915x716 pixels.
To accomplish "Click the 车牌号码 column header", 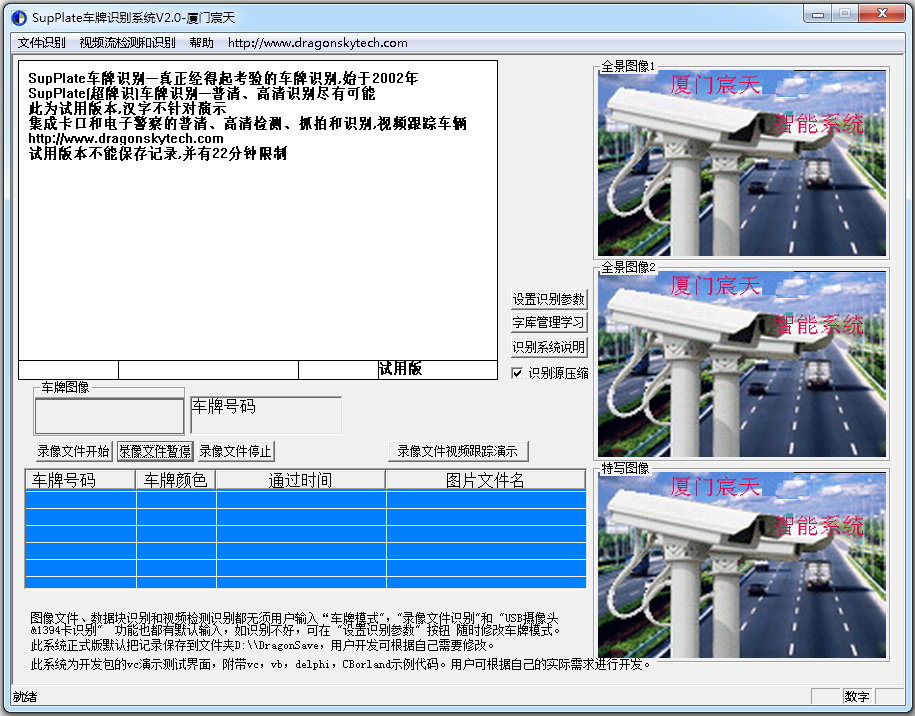I will (x=81, y=480).
